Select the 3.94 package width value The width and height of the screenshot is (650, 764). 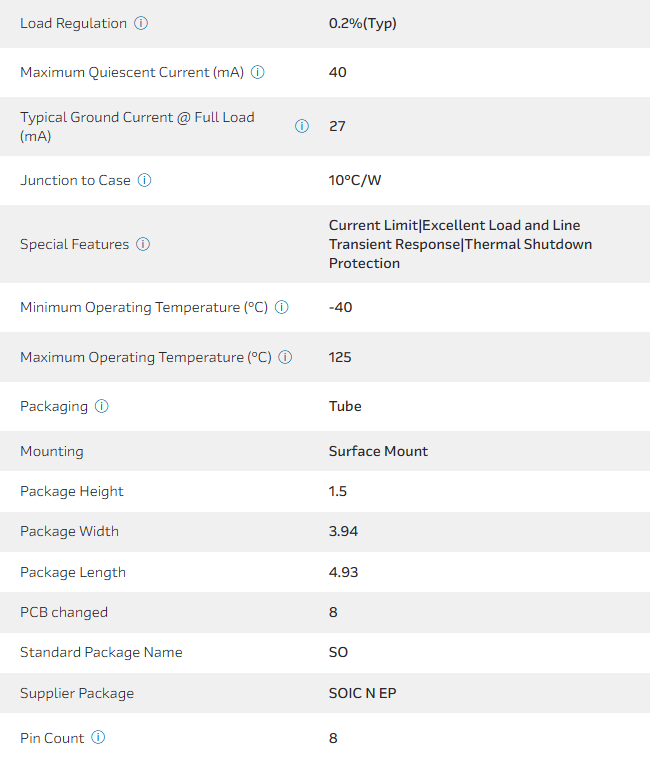point(343,531)
